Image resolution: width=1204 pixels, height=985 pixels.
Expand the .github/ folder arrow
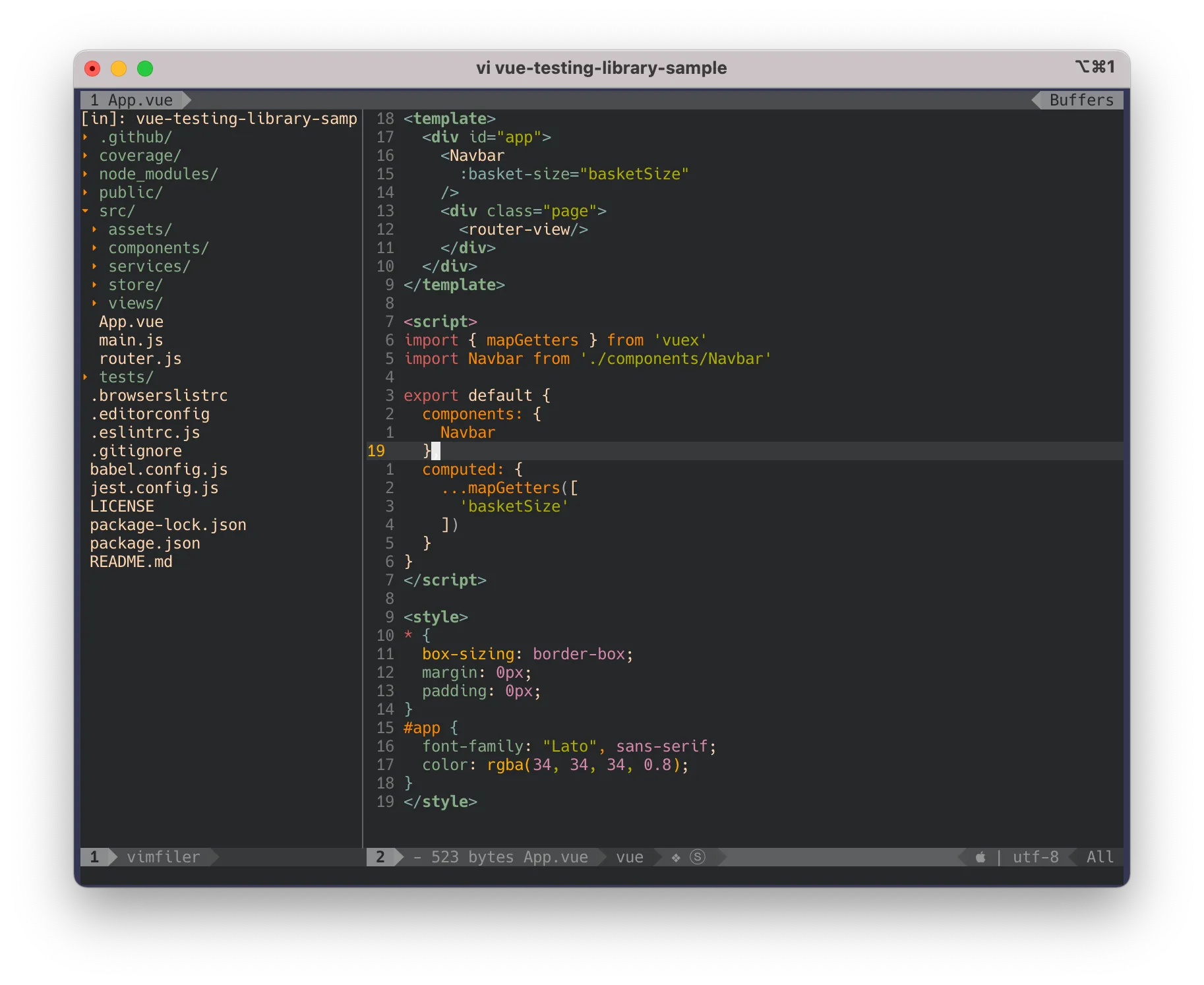[x=85, y=137]
